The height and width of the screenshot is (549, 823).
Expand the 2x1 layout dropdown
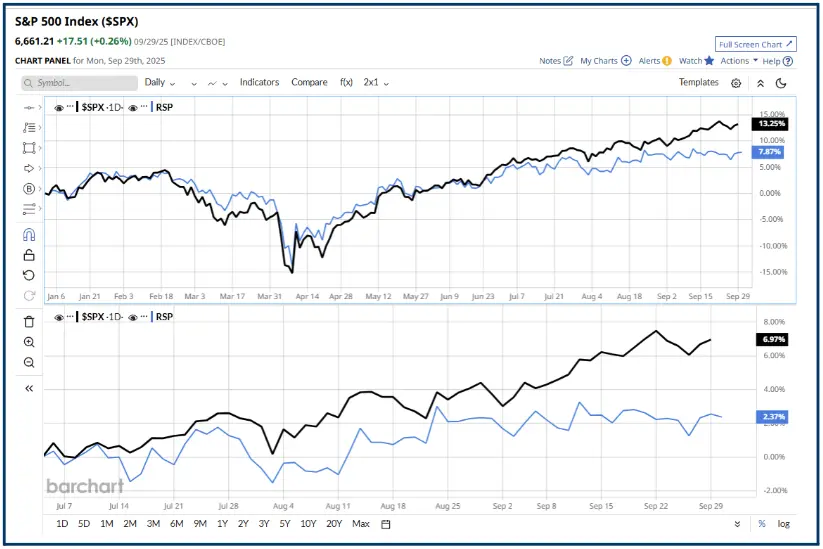point(376,83)
